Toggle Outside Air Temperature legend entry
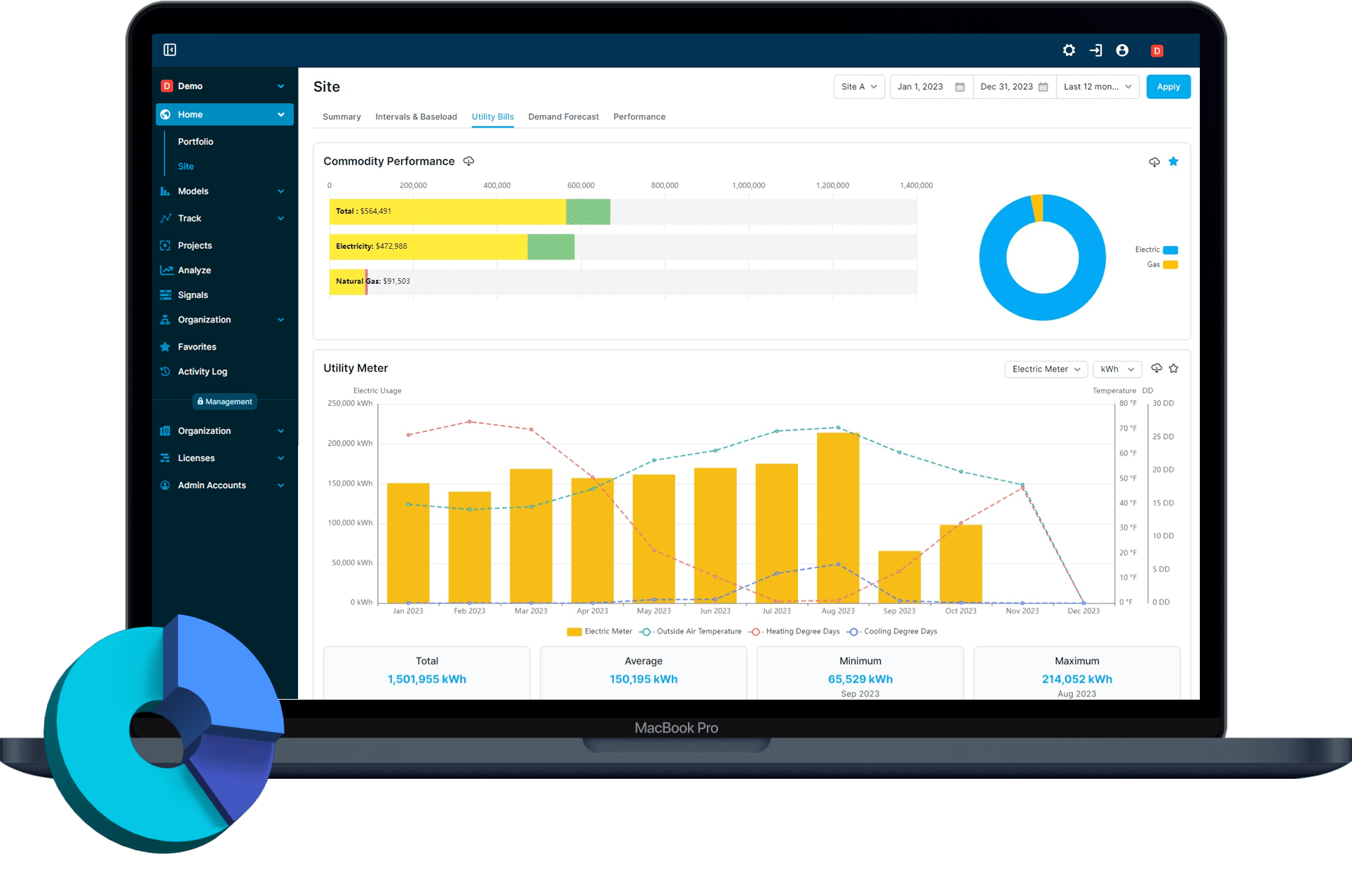Viewport: 1352px width, 896px height. [x=690, y=632]
